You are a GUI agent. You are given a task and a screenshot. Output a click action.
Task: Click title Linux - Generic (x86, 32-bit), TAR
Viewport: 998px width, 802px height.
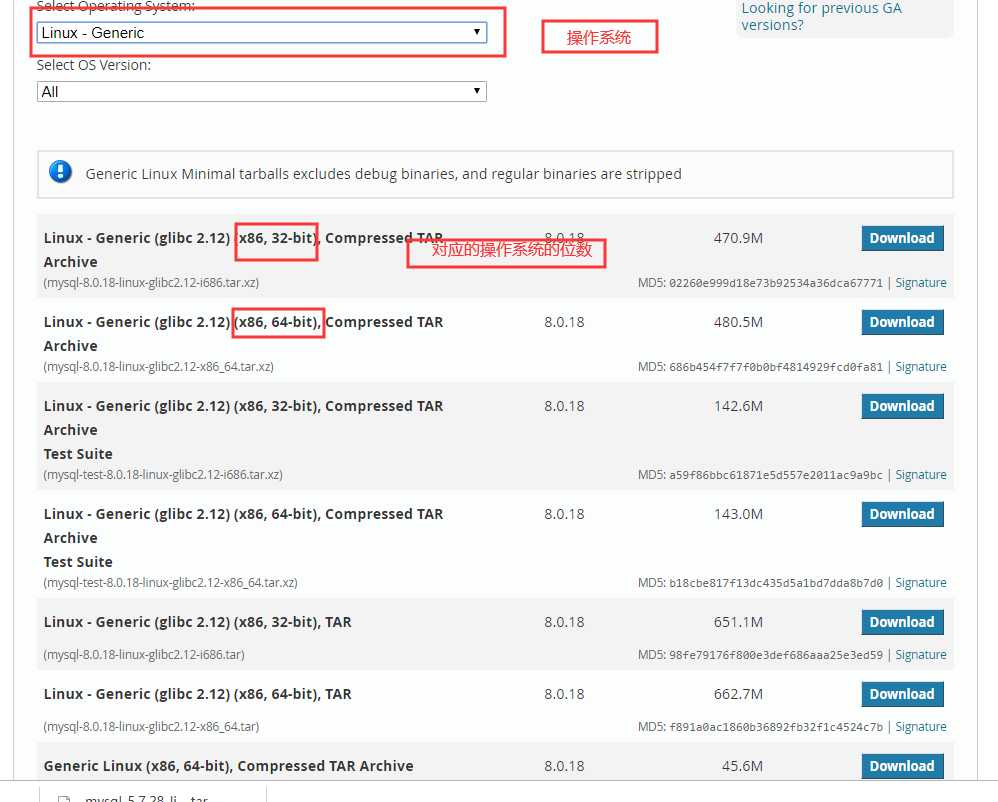(197, 622)
